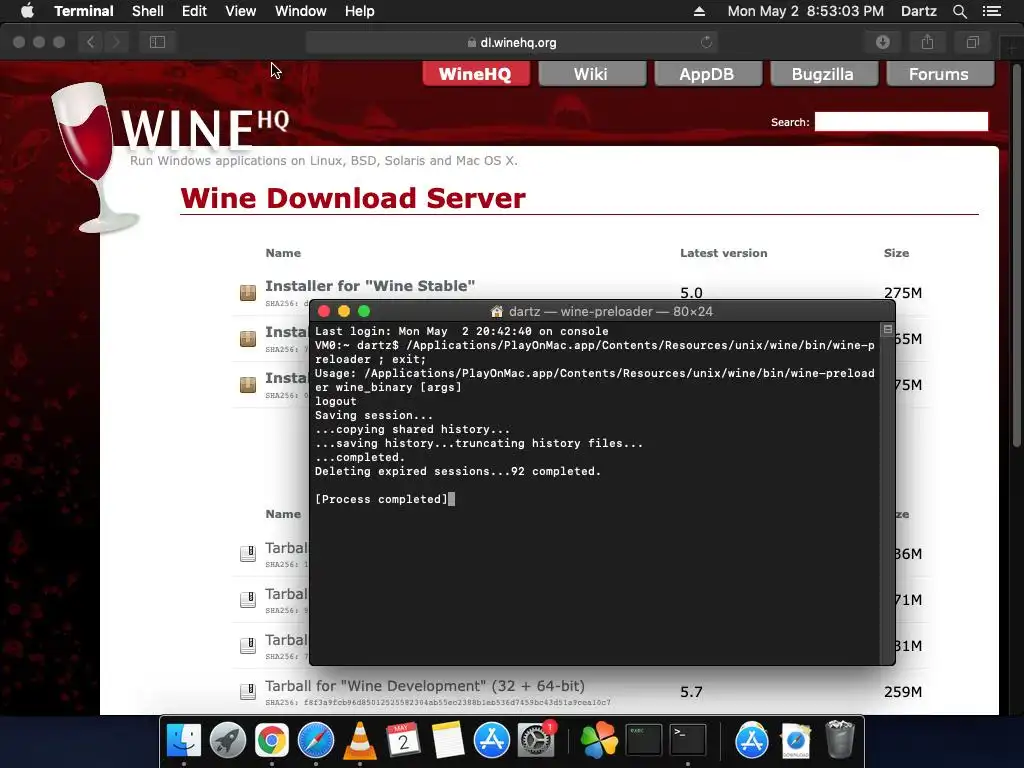Select the Forums tab

(x=939, y=74)
